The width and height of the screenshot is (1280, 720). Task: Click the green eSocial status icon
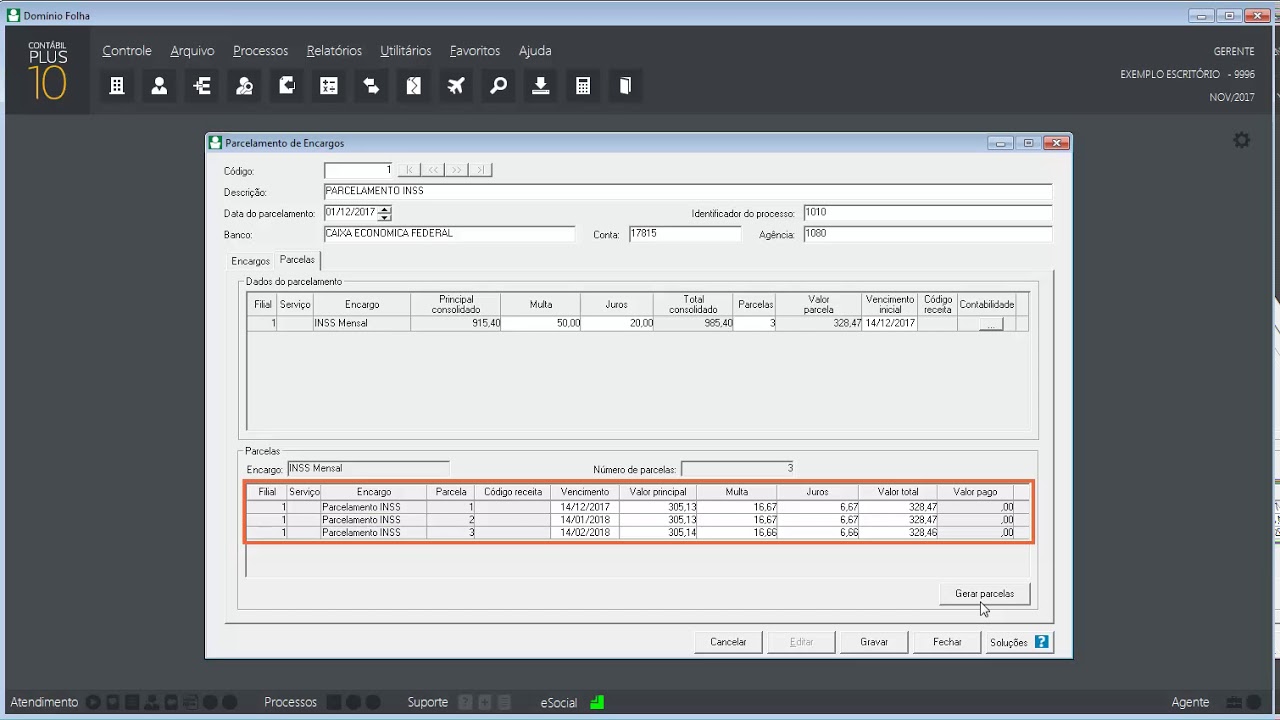597,702
